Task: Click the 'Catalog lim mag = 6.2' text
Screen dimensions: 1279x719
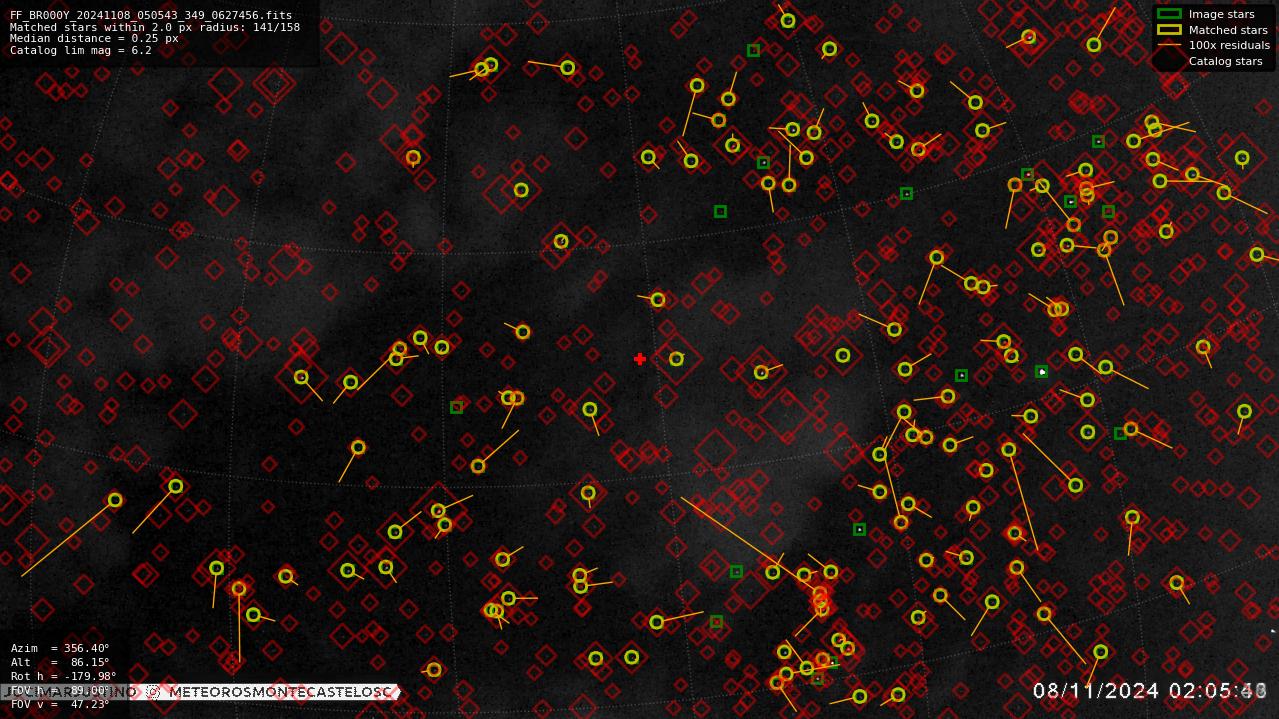Action: click(81, 50)
